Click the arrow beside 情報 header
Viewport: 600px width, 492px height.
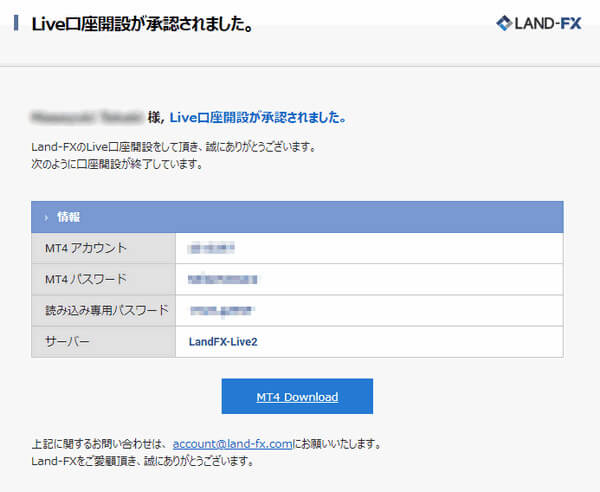(x=46, y=218)
